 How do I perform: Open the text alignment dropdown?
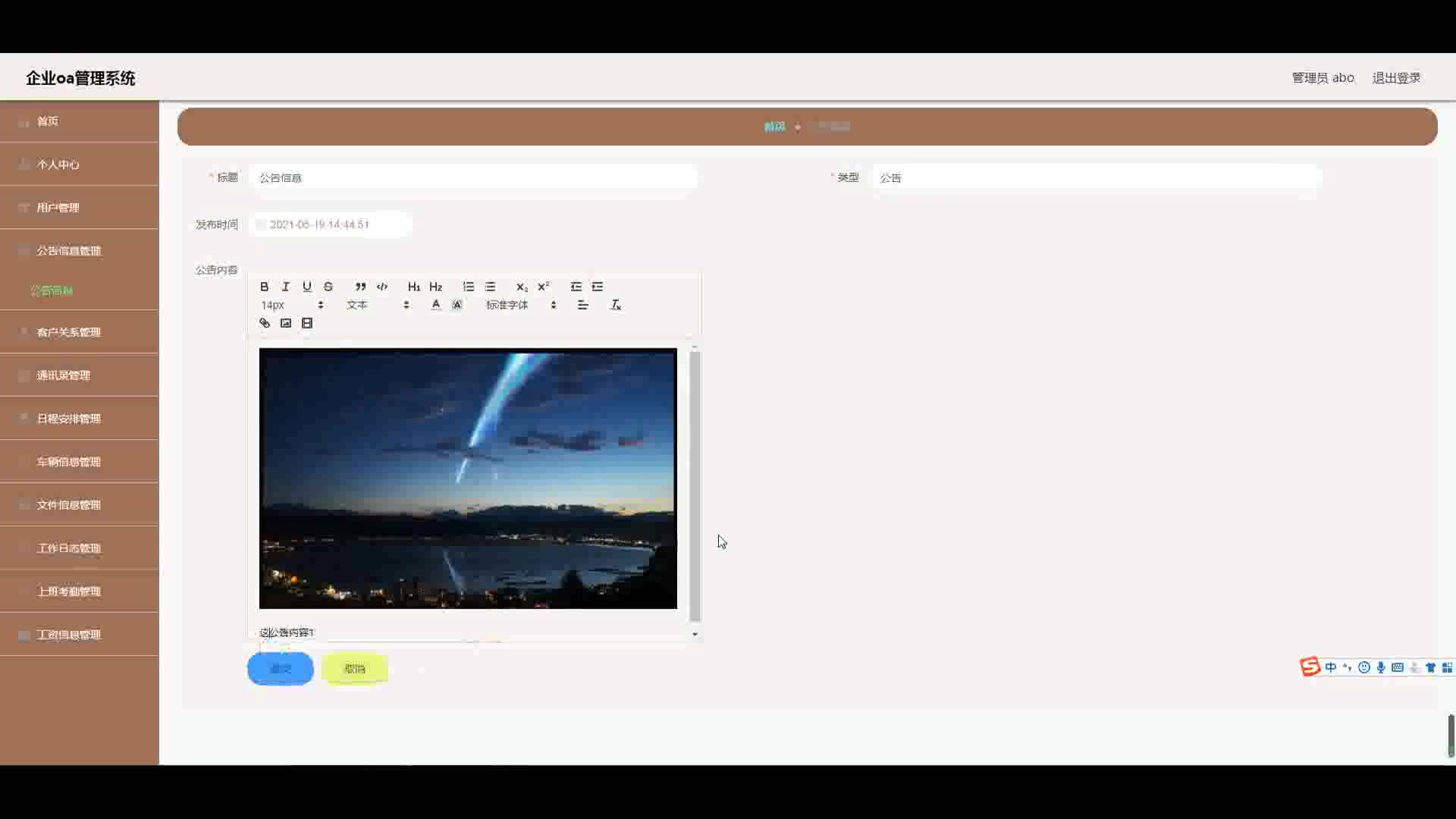582,305
